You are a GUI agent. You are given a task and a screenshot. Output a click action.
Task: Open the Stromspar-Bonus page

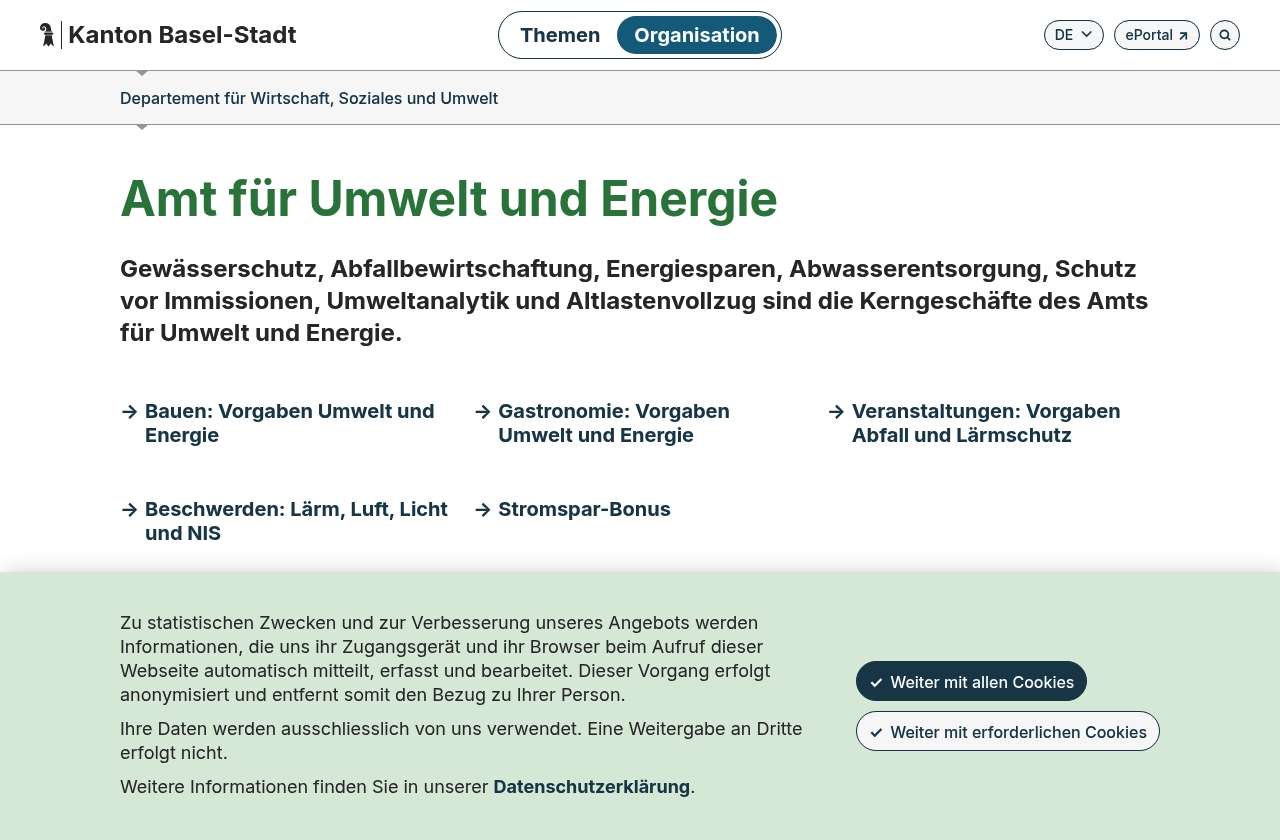(x=584, y=510)
